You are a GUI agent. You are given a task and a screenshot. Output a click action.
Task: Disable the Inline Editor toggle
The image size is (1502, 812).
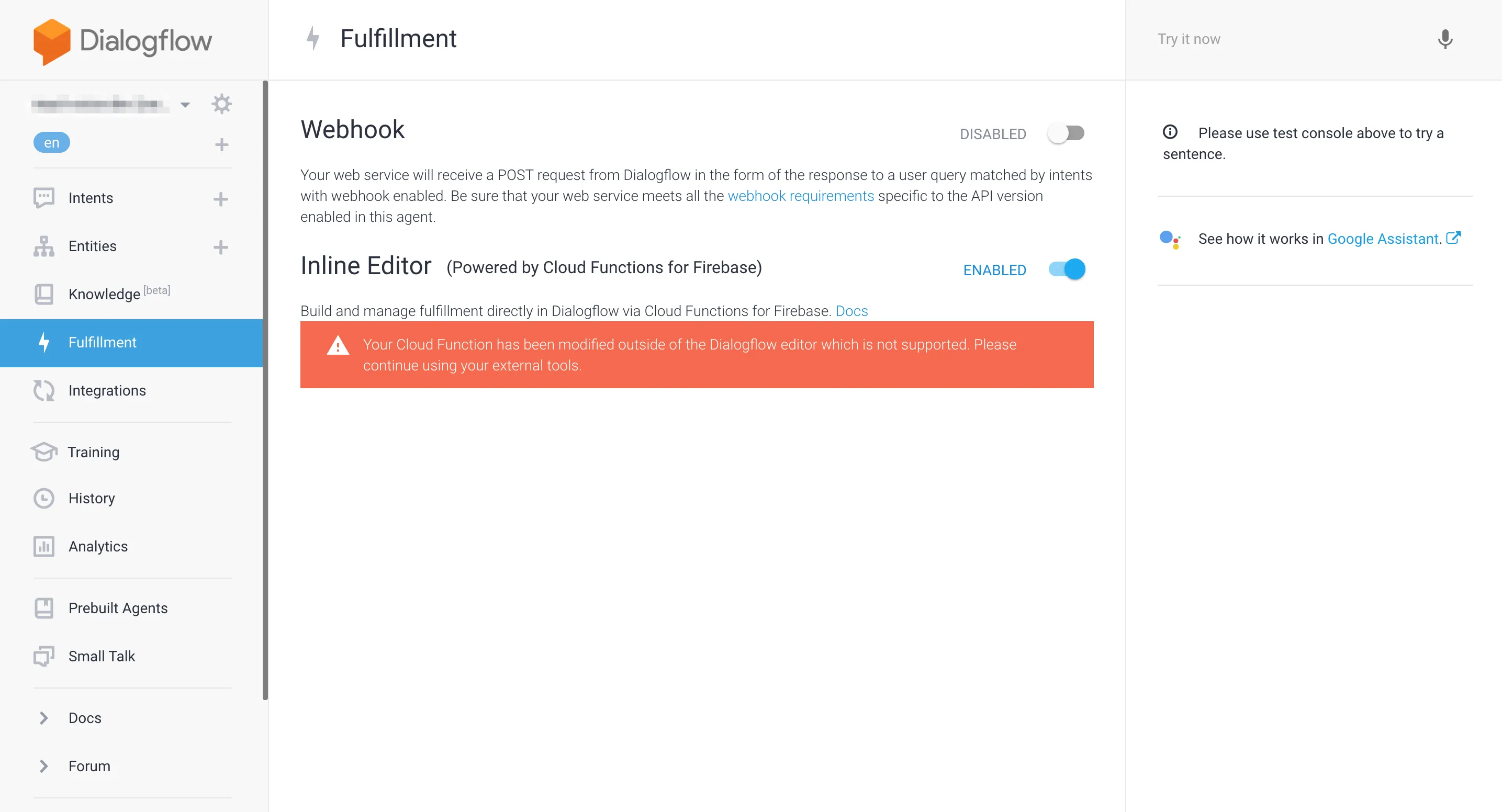coord(1067,269)
